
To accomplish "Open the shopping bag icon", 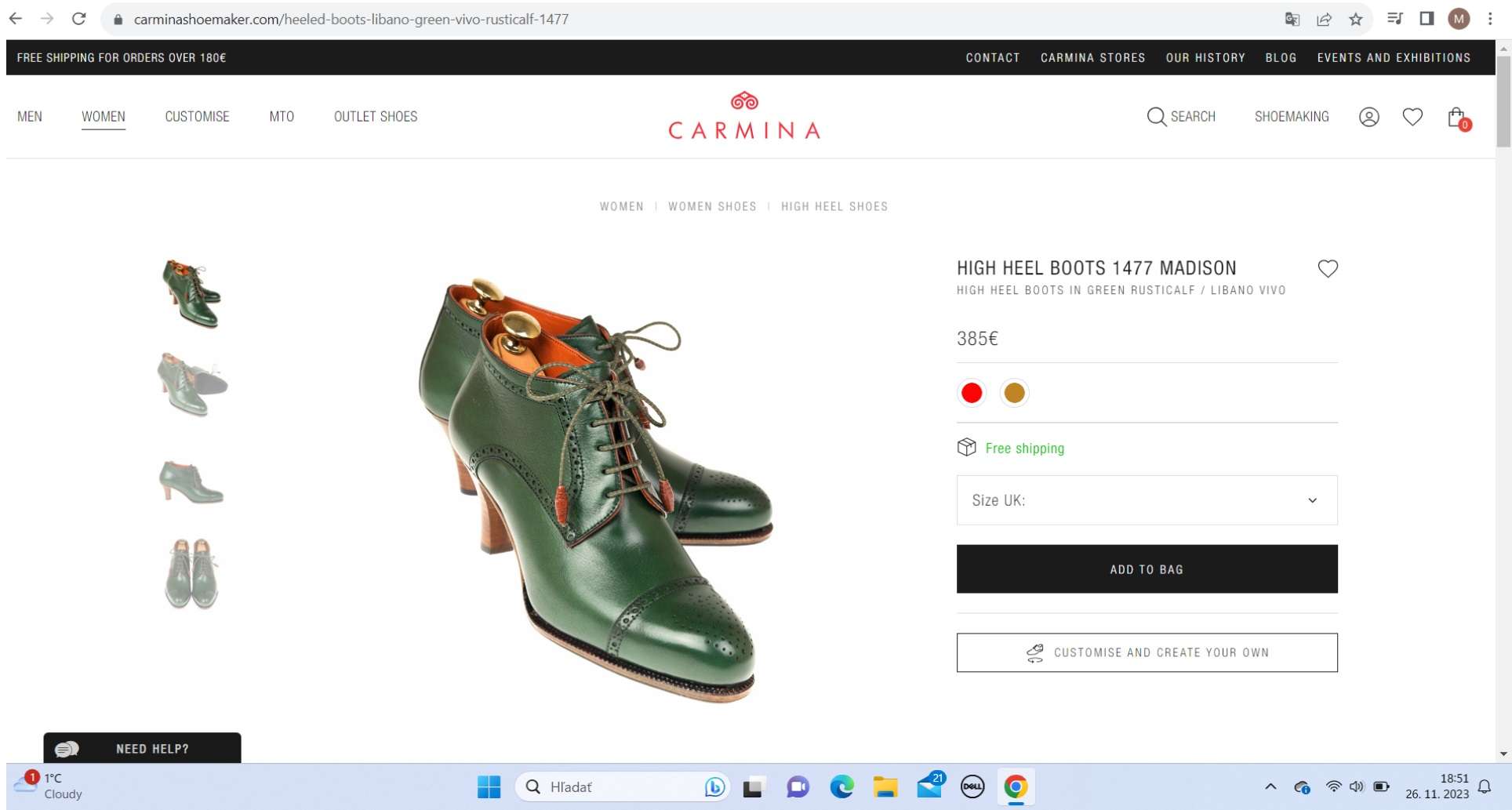I will coord(1456,118).
